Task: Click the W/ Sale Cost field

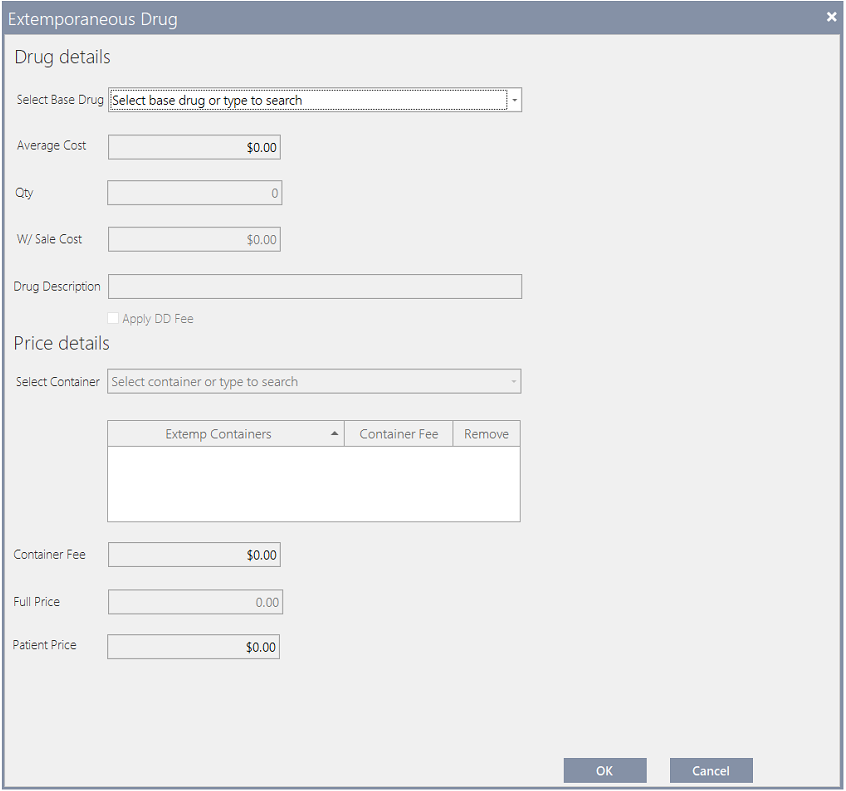Action: 193,239
